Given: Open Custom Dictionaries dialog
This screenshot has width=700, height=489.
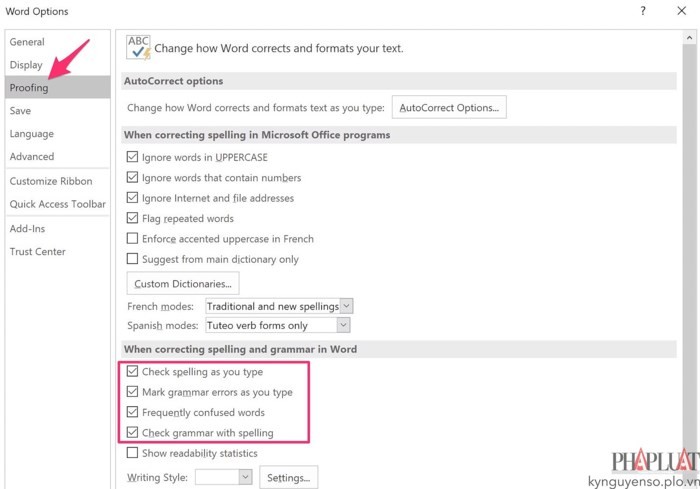Looking at the screenshot, I should pyautogui.click(x=183, y=284).
